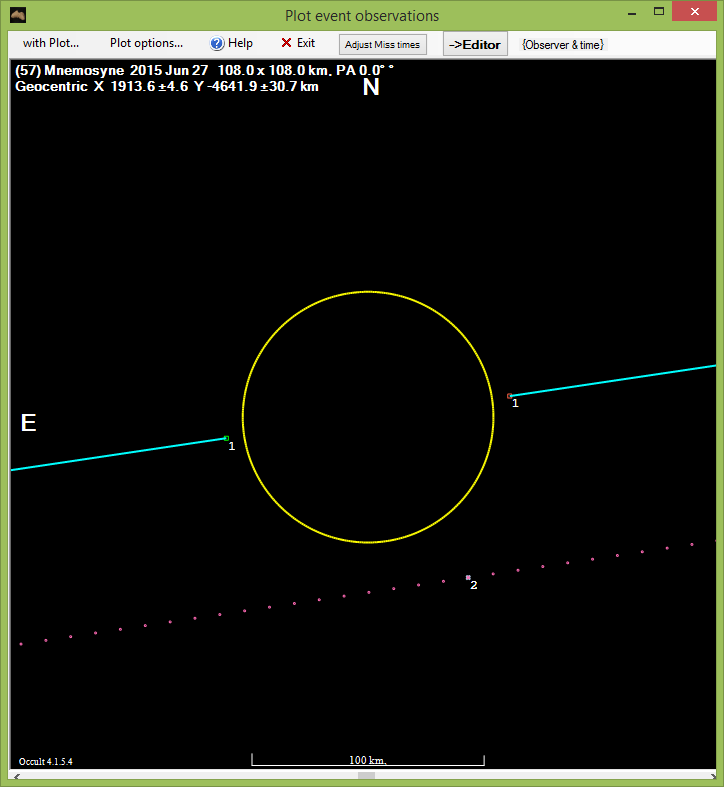Click the '(57) Mnemosyne 2015 Jun 27' header text

click(x=111, y=71)
